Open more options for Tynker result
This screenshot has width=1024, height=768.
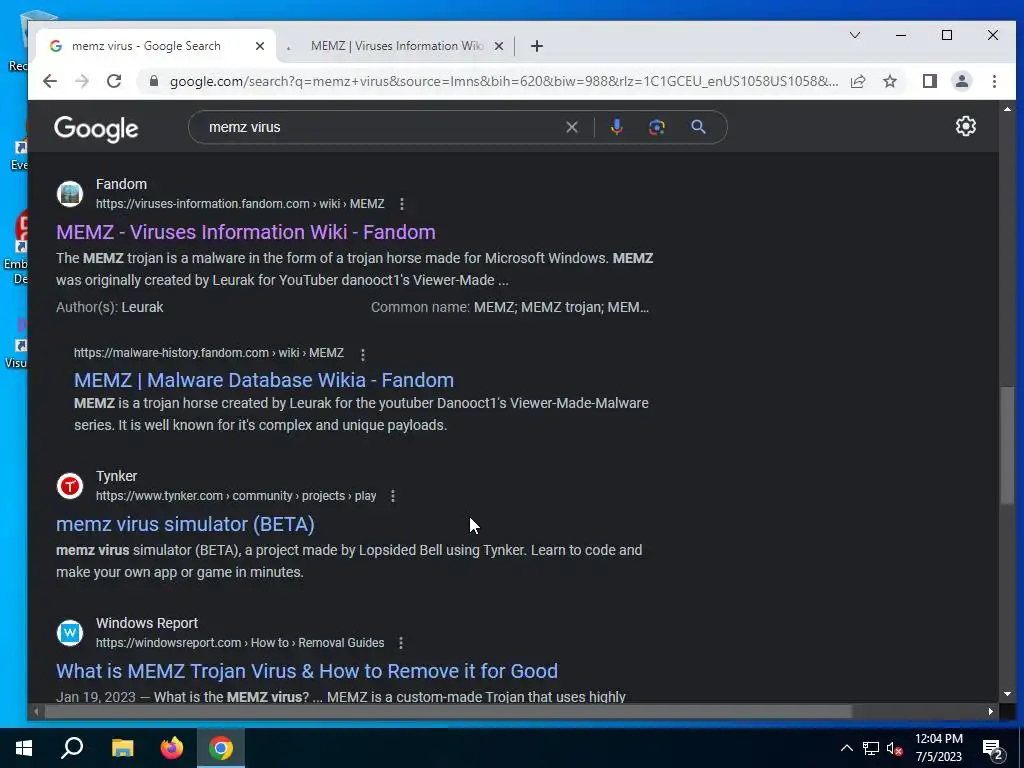click(x=392, y=496)
